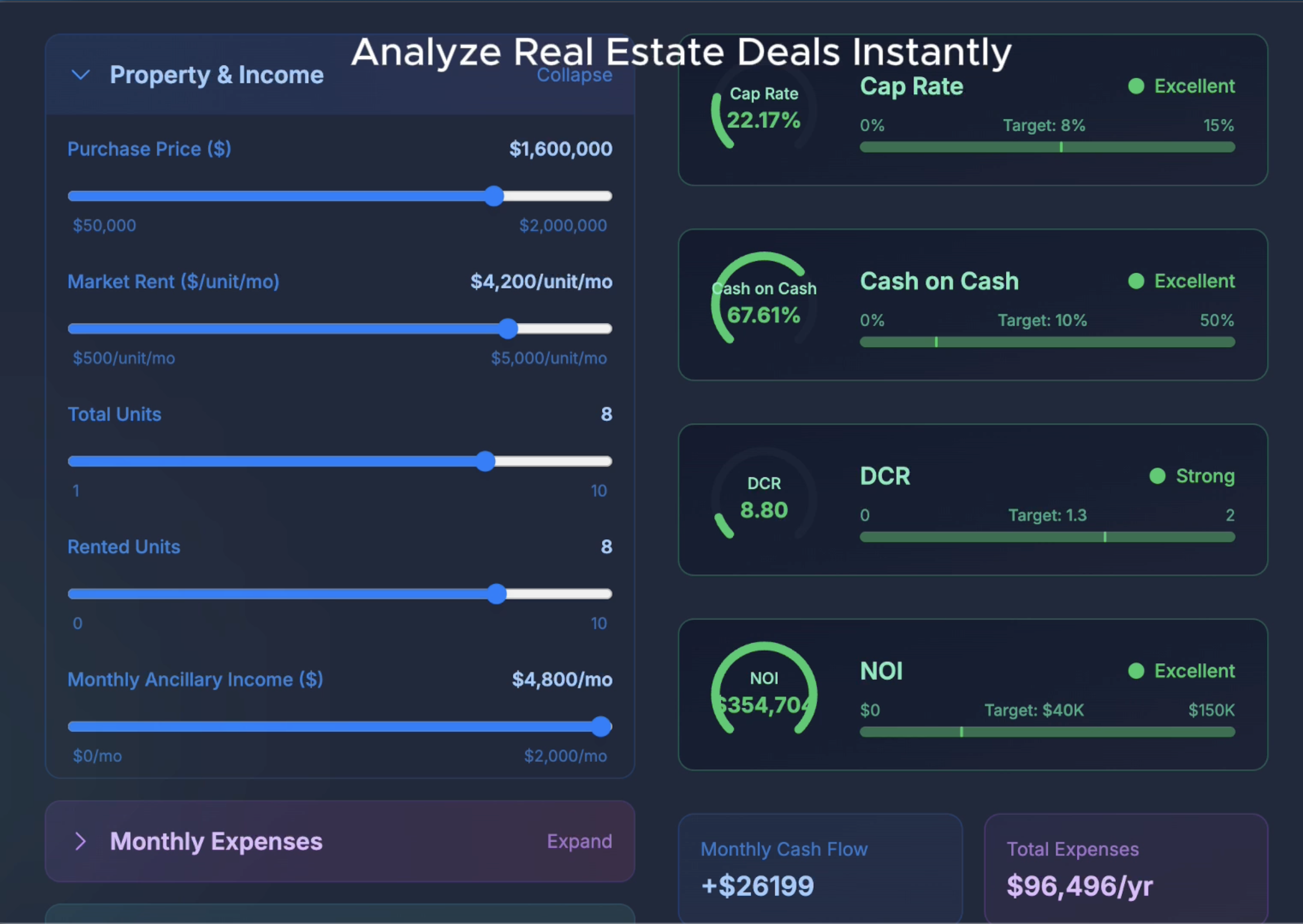Click the green Excellent dot for Cash on Cash

tap(1136, 281)
